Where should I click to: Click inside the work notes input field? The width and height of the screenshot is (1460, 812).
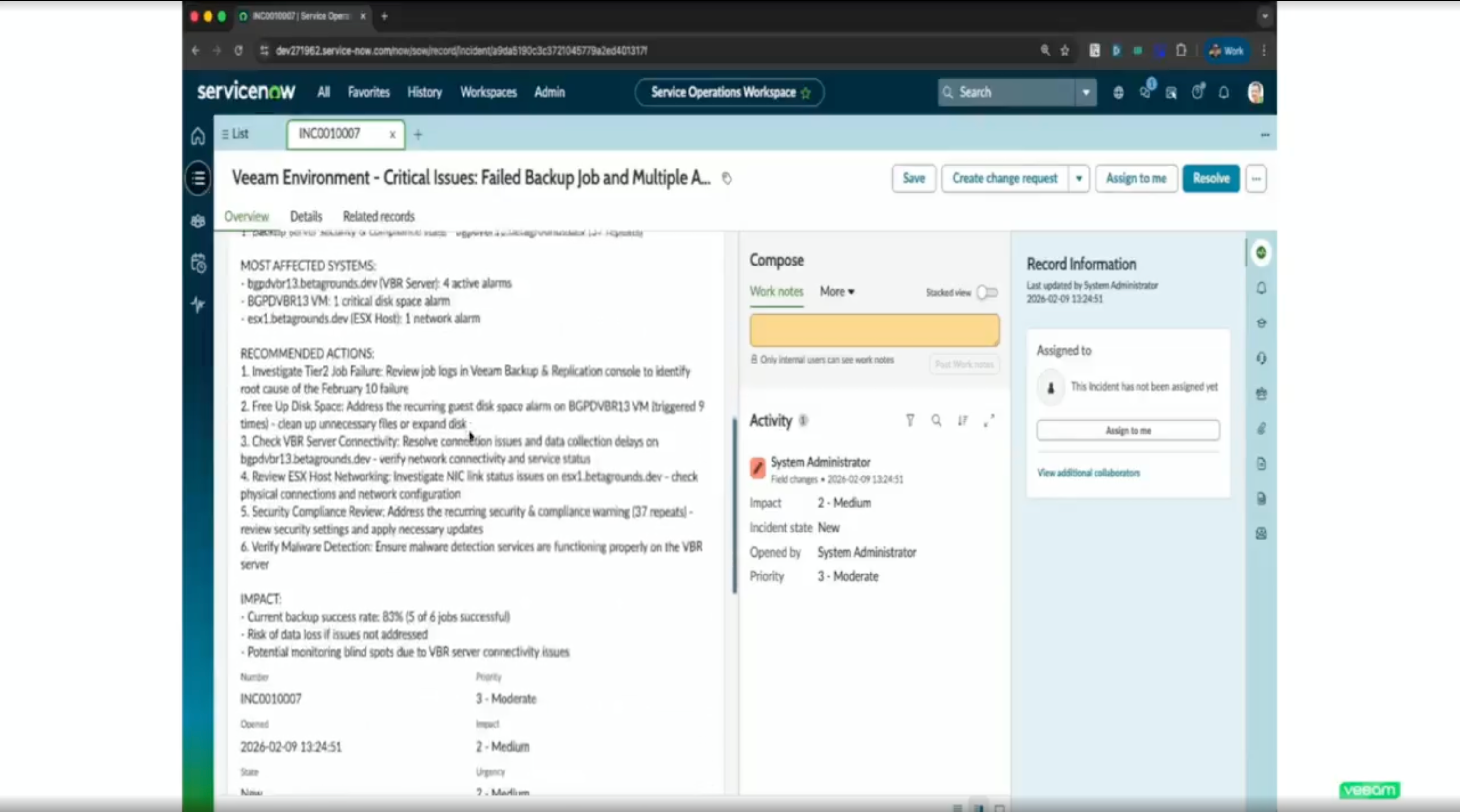pyautogui.click(x=873, y=330)
